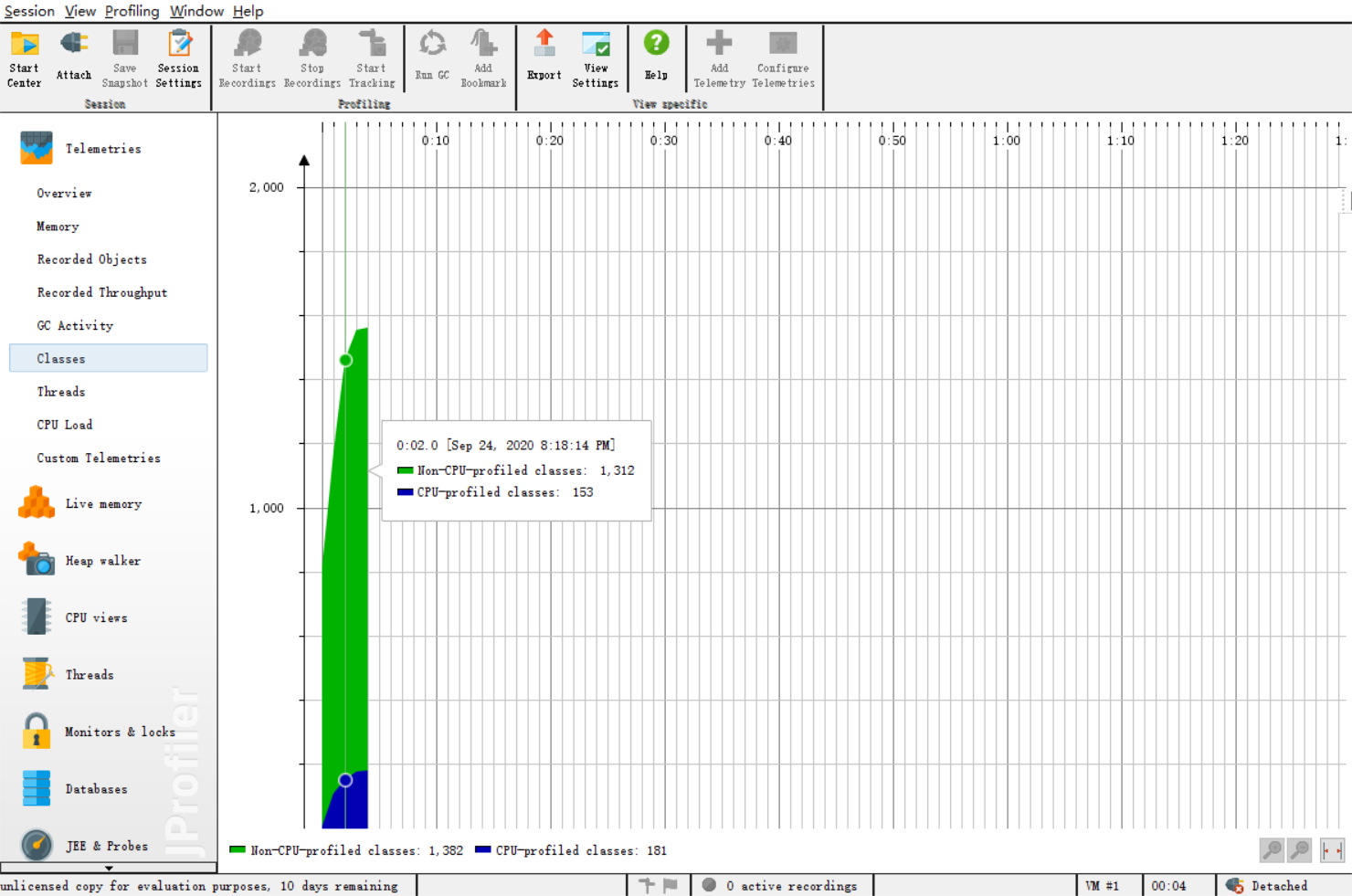This screenshot has height=896, width=1352.
Task: Click the pin icon in status bar
Action: 647,885
